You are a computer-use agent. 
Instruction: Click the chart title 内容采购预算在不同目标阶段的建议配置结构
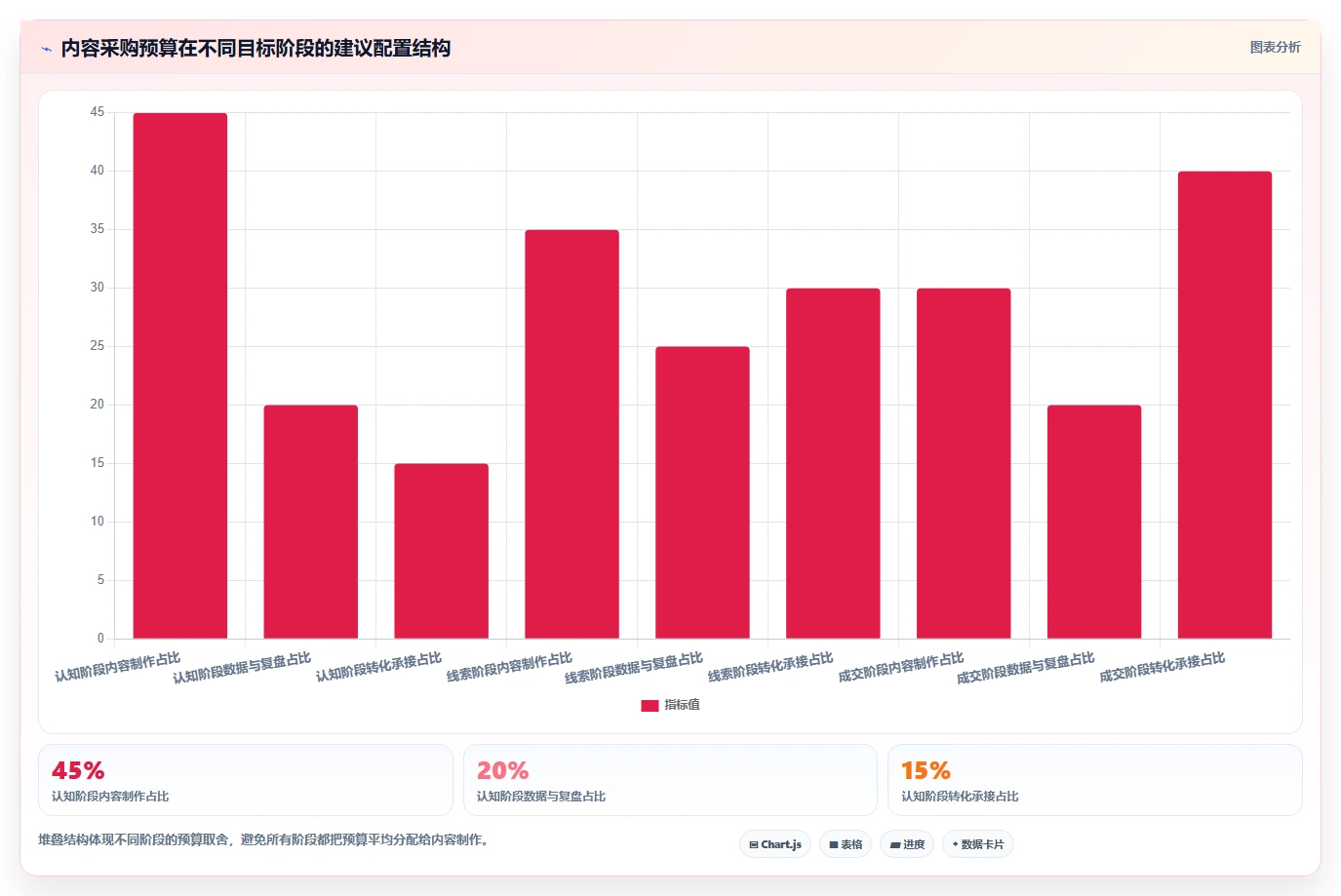click(256, 49)
